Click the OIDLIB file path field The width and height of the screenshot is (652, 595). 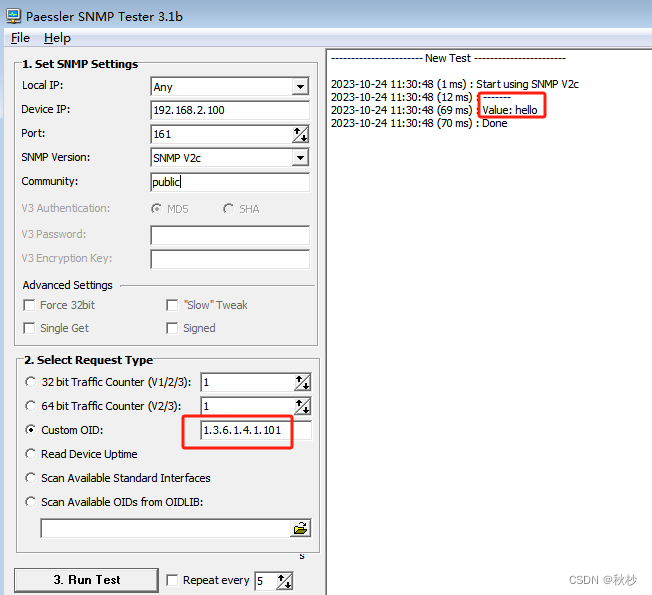(166, 528)
